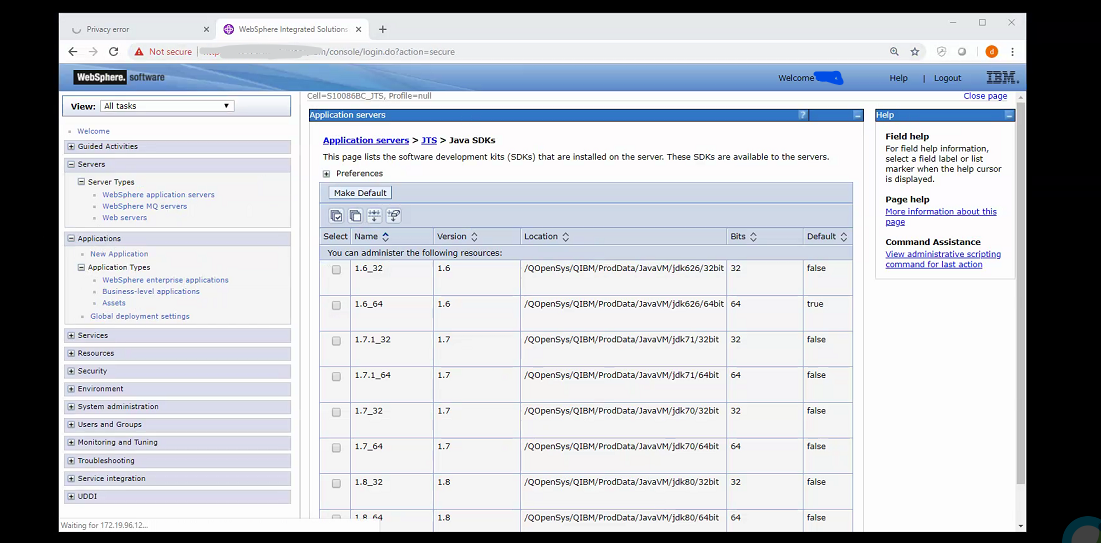
Task: Click the Not secure warning icon
Action: (139, 51)
